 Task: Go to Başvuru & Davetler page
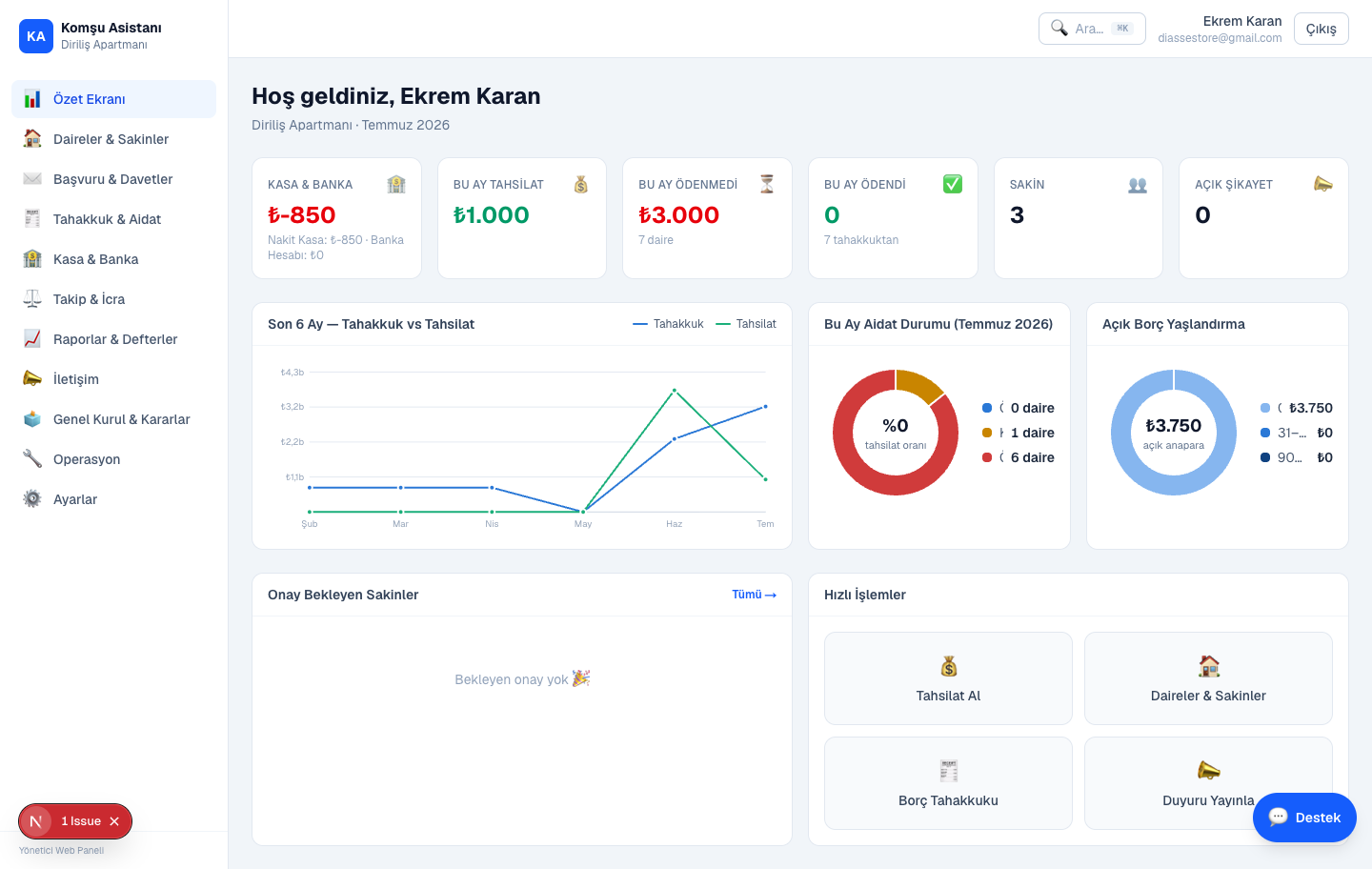pyautogui.click(x=113, y=179)
